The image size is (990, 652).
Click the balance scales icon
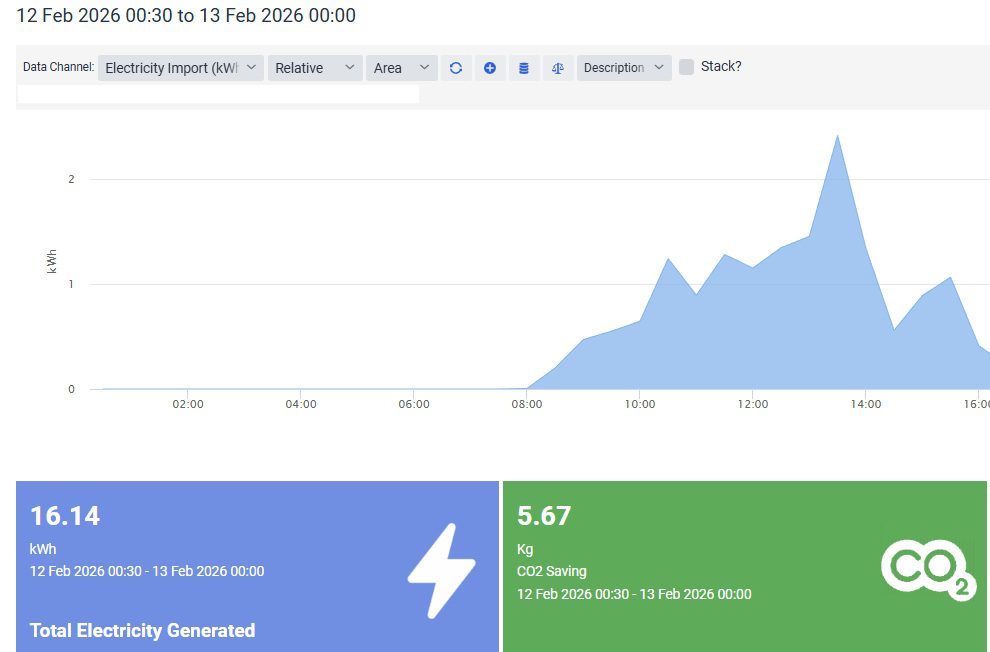(x=557, y=68)
